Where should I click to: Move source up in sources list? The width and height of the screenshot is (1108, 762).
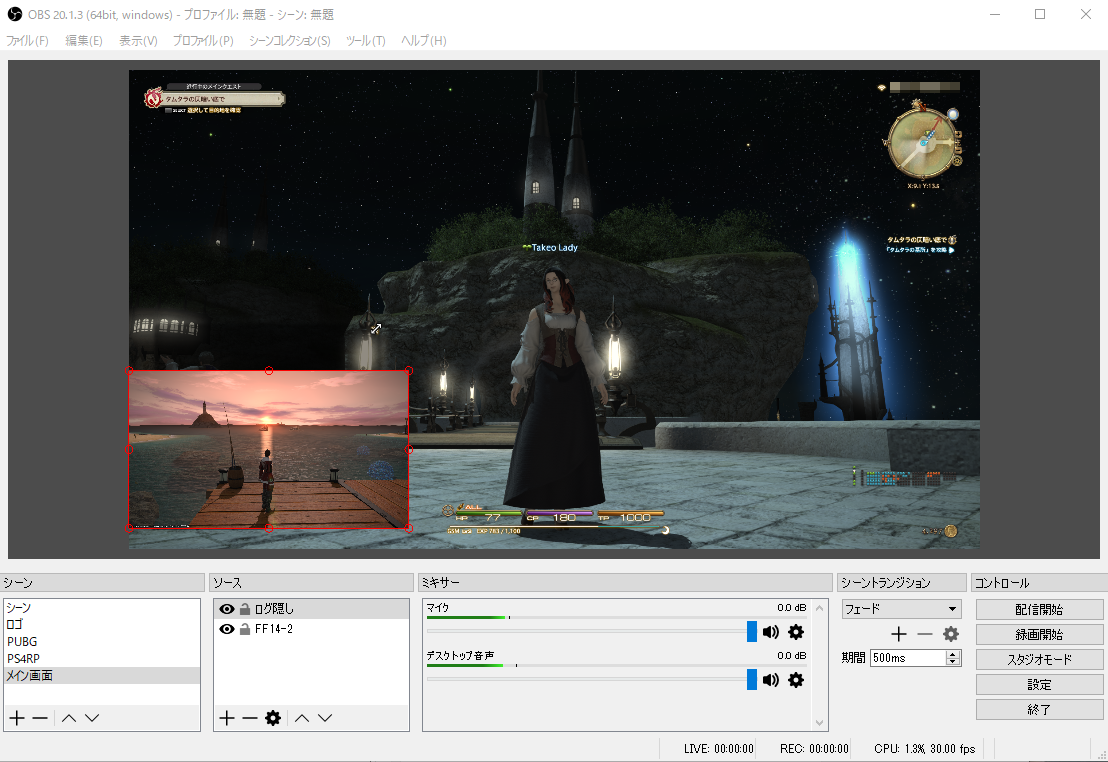[x=302, y=718]
